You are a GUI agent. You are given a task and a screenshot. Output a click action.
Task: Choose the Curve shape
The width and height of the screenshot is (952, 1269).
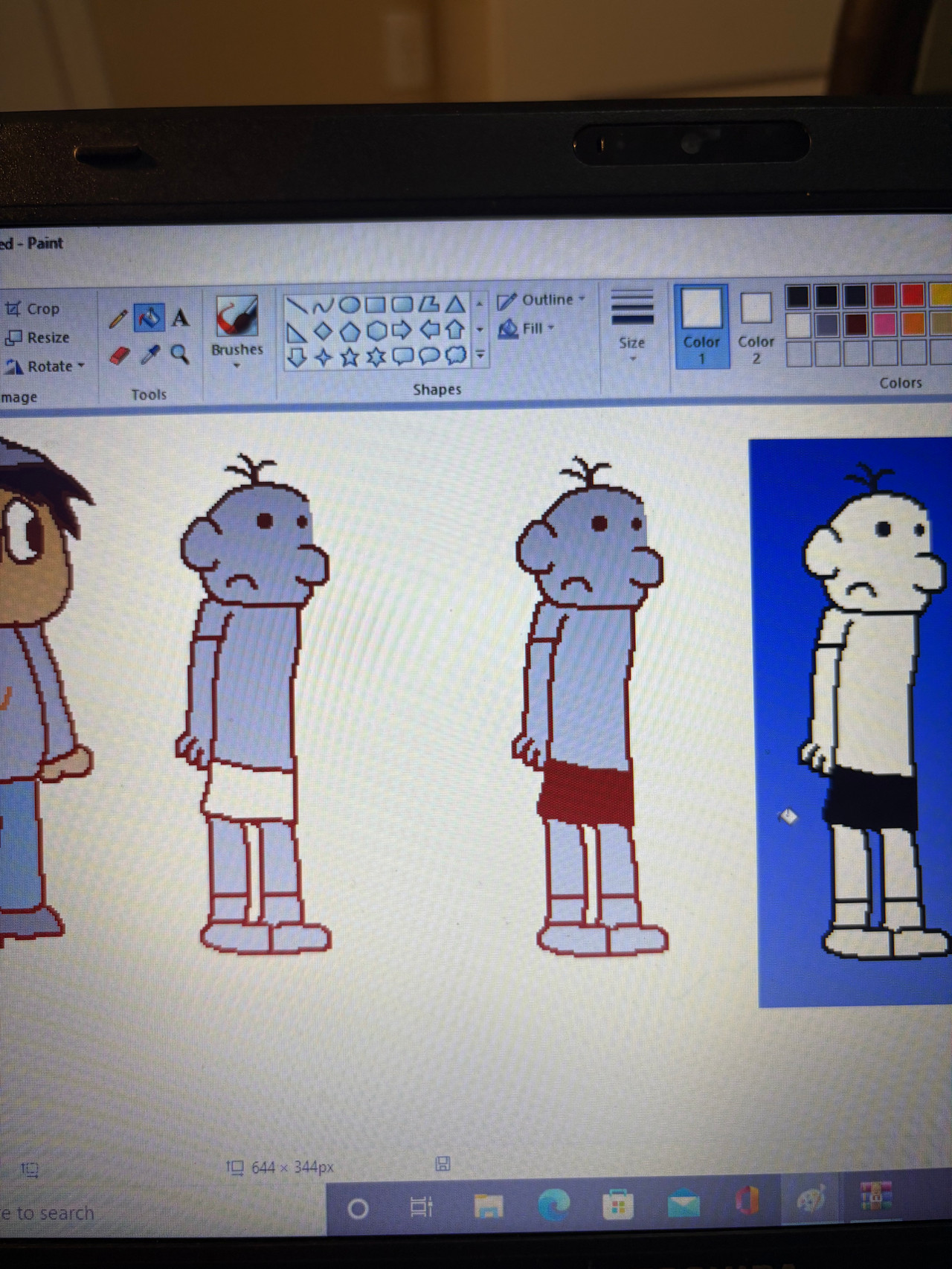323,305
